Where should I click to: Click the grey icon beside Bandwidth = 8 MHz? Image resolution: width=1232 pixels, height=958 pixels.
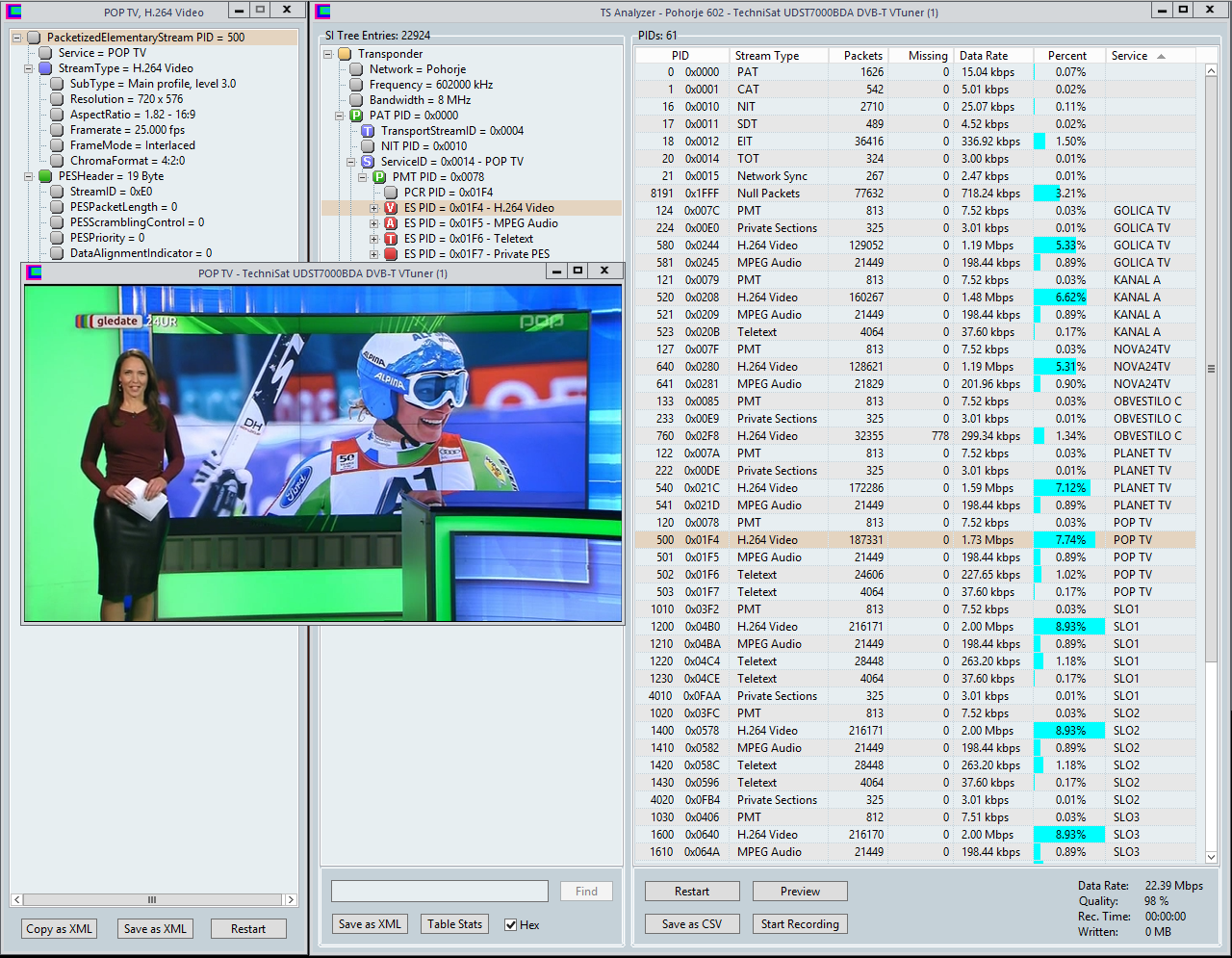356,100
